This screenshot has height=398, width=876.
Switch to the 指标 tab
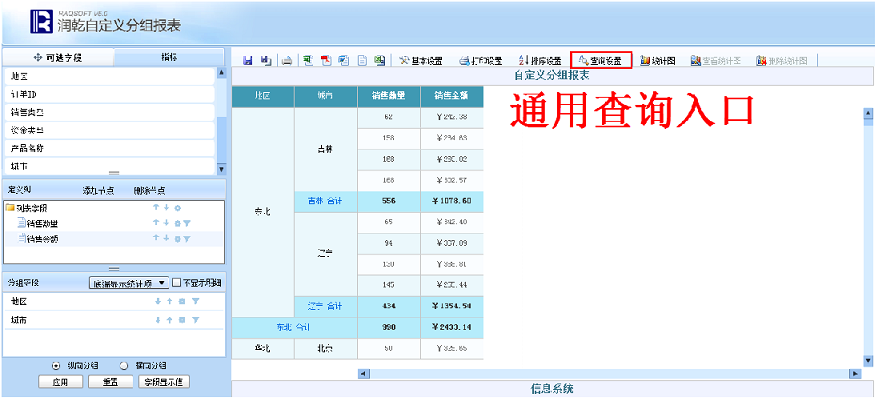tap(169, 58)
